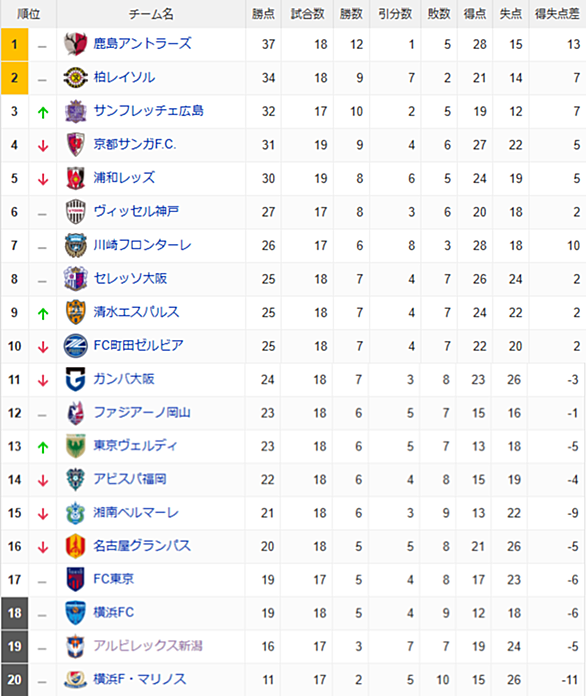This screenshot has height=696, width=586.
Task: Click the Vissel Kobe striped crest
Action: click(x=75, y=212)
